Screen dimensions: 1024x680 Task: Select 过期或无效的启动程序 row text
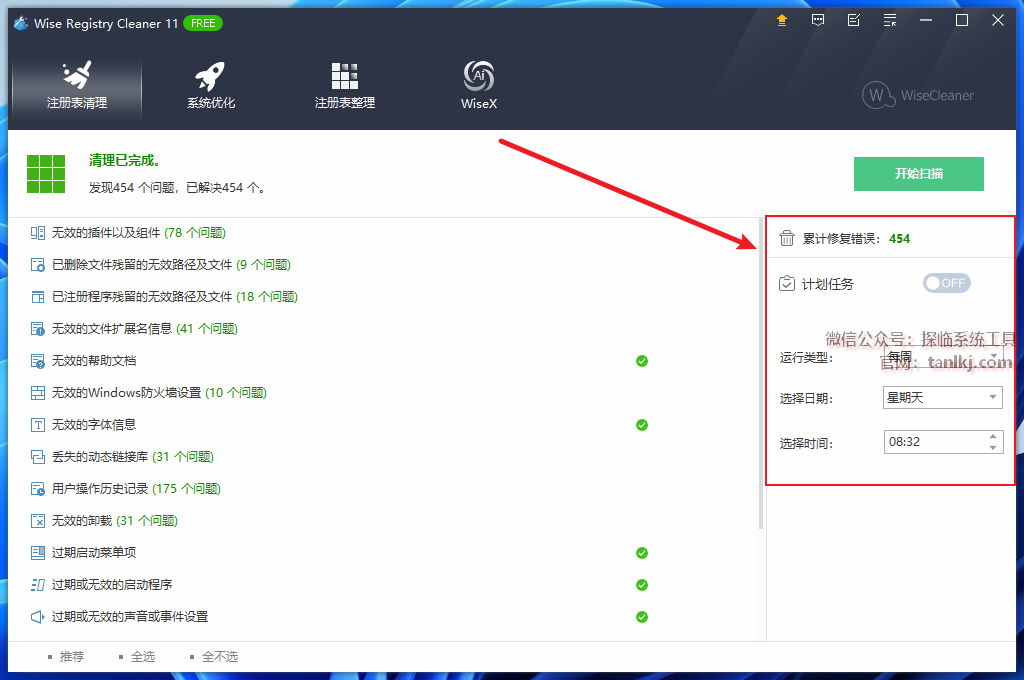tap(112, 585)
